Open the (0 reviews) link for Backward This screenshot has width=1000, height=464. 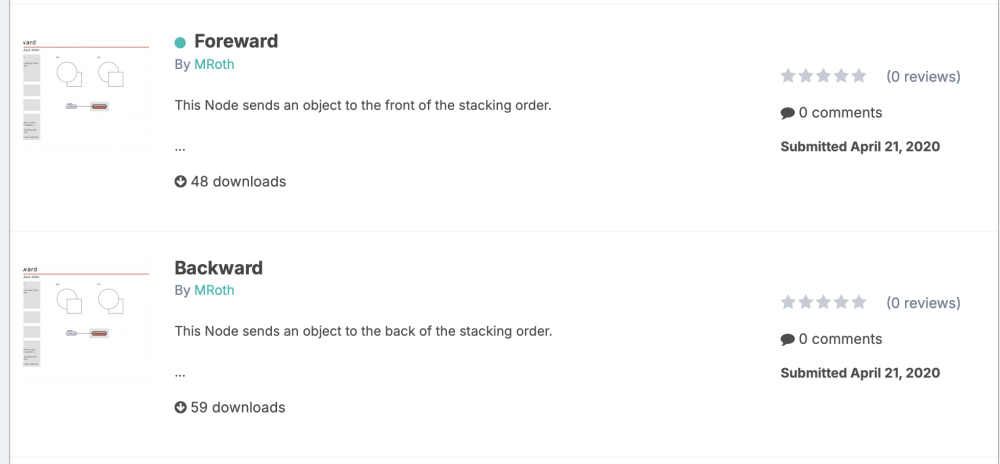click(x=923, y=302)
